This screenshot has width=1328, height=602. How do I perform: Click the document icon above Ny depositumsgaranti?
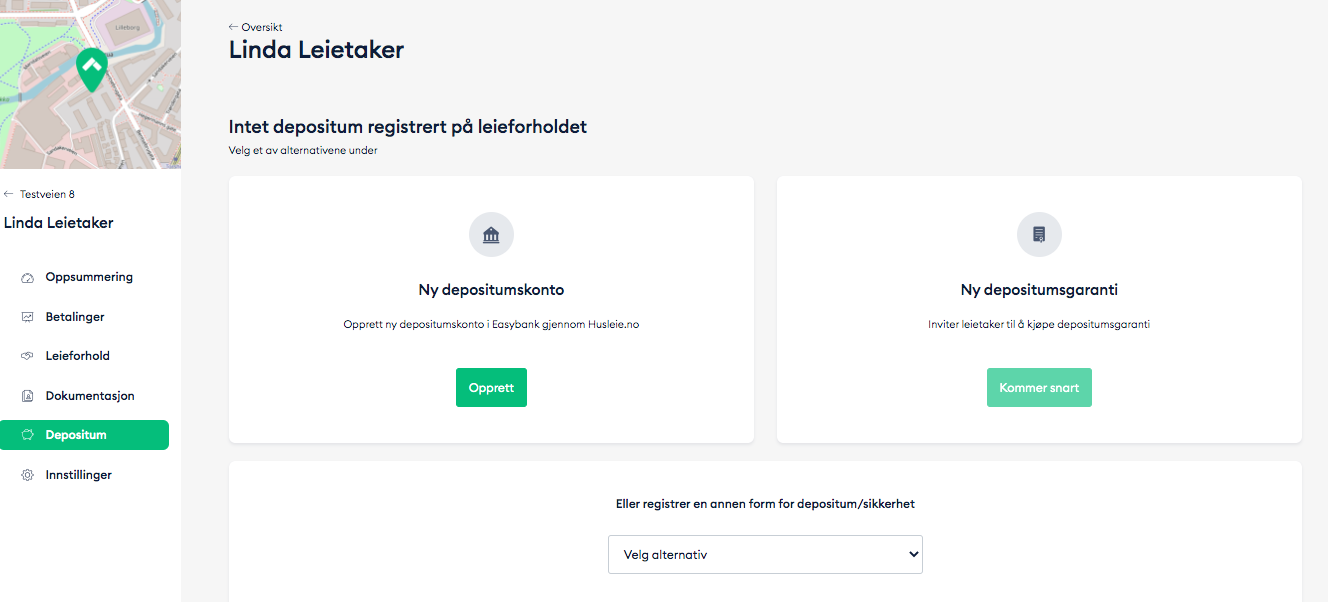point(1039,235)
